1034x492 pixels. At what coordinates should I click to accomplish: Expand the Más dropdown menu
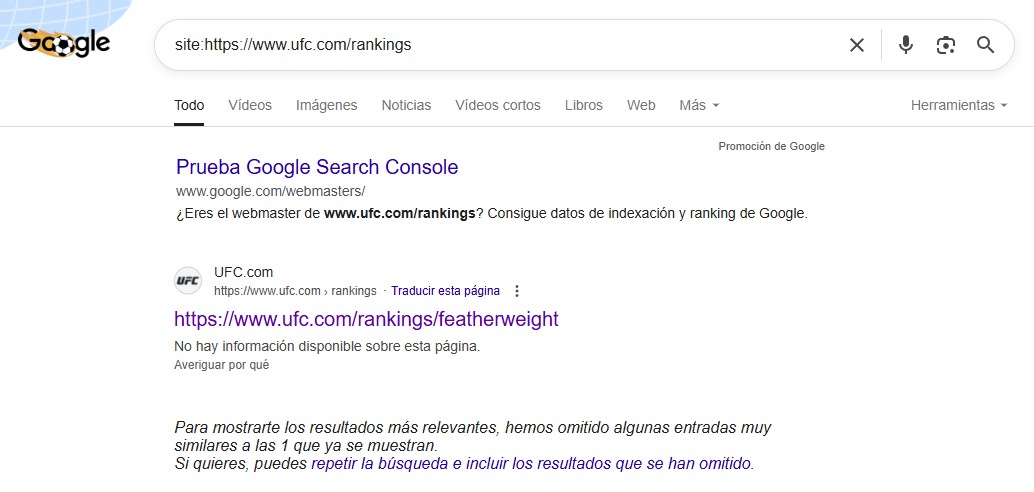point(699,105)
